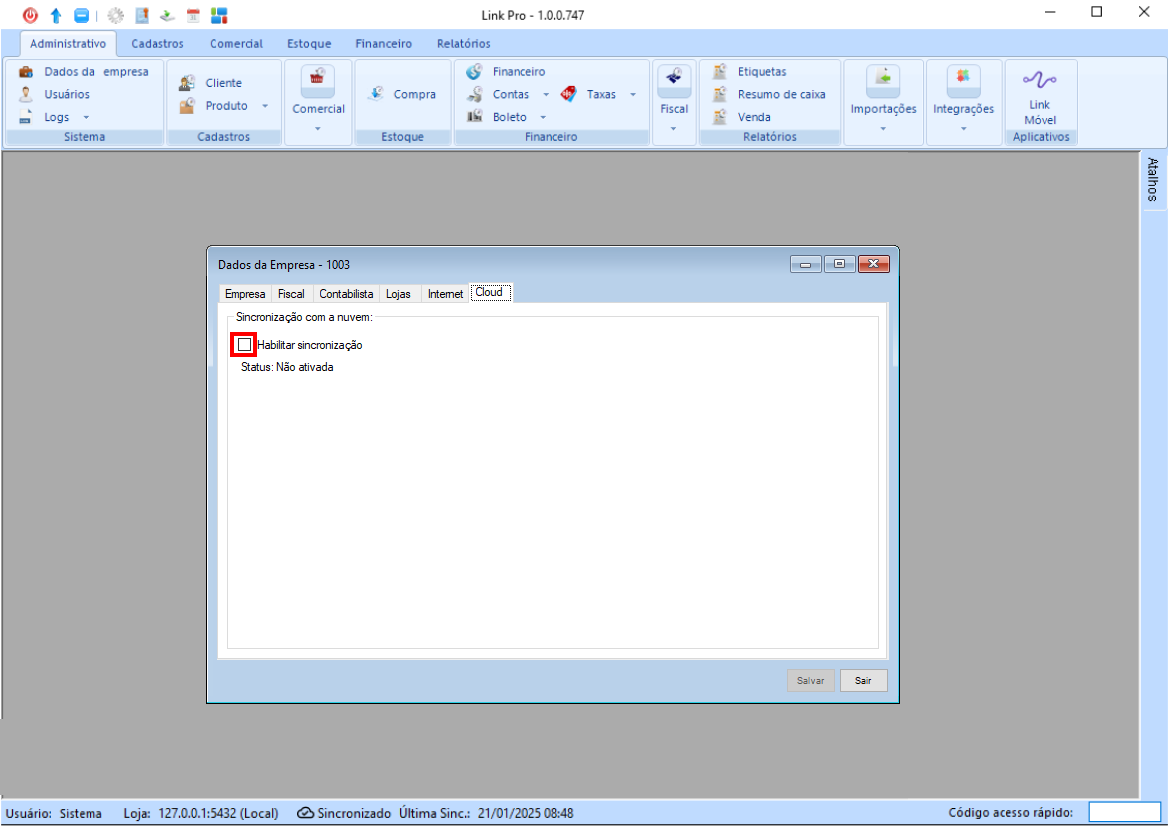The height and width of the screenshot is (826, 1169).
Task: Click the Sair button
Action: [x=863, y=681]
